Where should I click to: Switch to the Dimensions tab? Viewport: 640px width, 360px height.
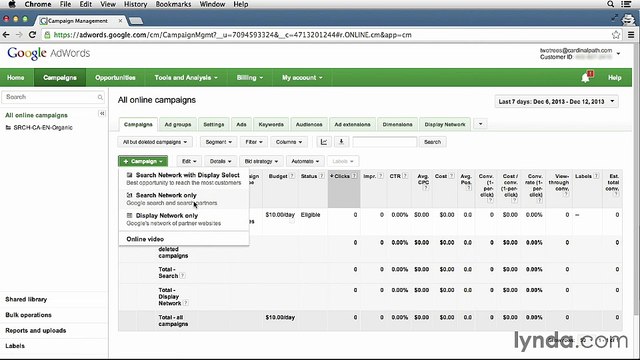397,124
